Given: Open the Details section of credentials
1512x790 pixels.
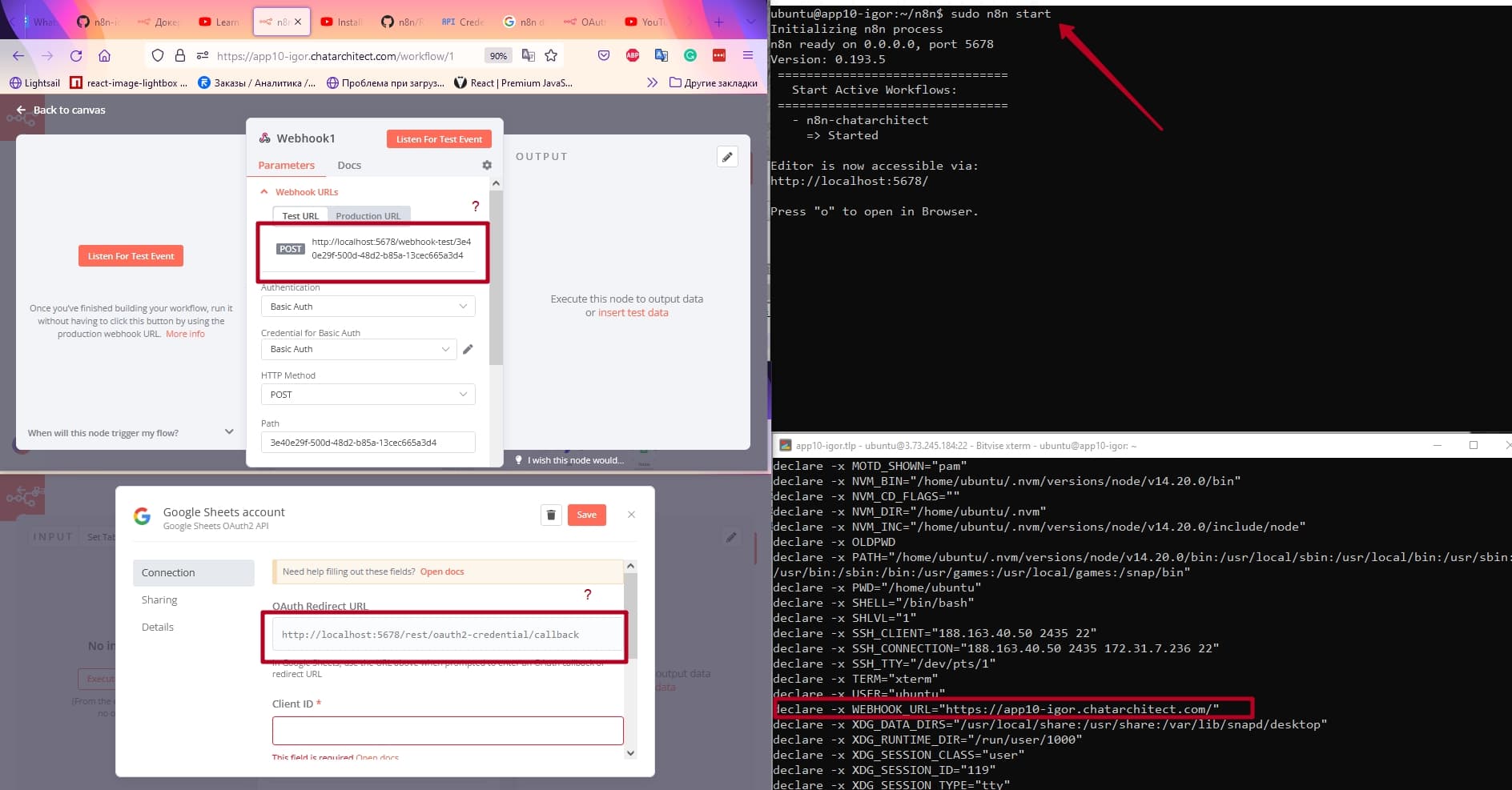Looking at the screenshot, I should (158, 627).
